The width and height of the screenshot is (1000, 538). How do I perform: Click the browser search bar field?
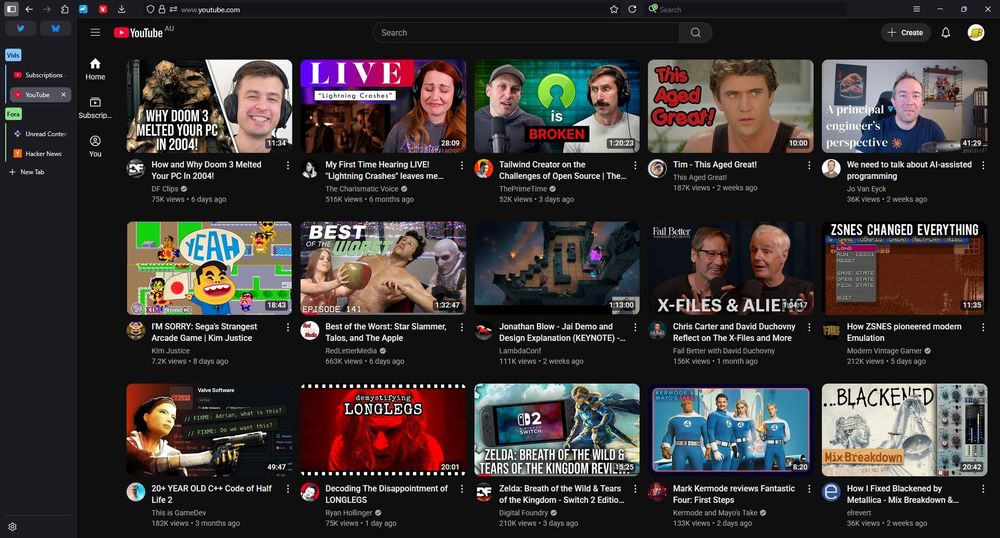(x=746, y=10)
